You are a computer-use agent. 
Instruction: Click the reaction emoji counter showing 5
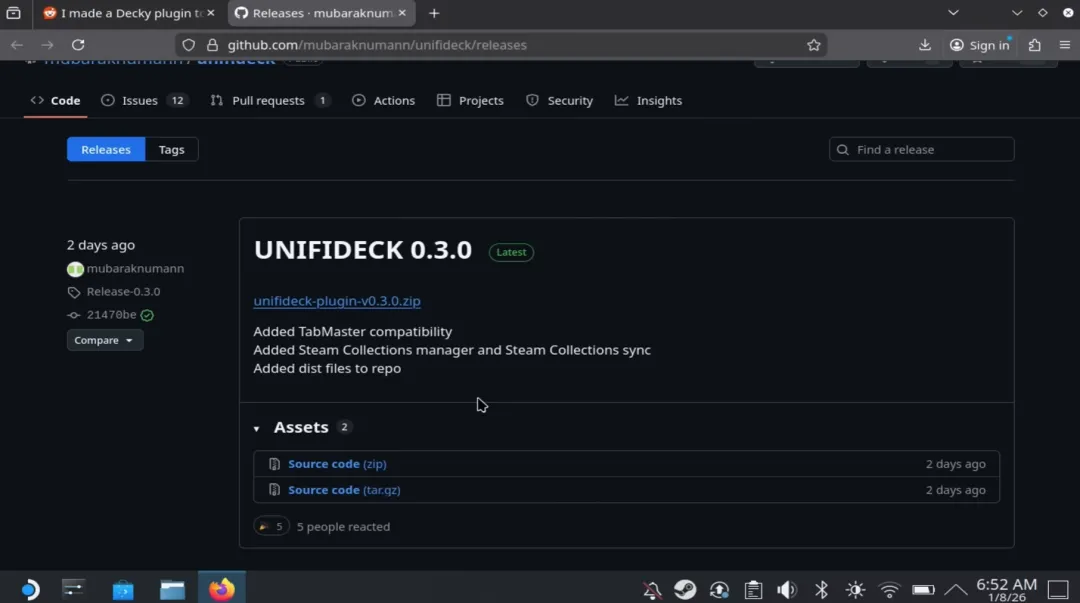271,527
